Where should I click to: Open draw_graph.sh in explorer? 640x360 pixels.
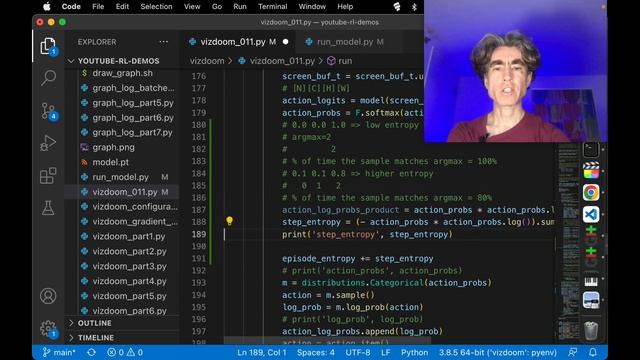[122, 73]
